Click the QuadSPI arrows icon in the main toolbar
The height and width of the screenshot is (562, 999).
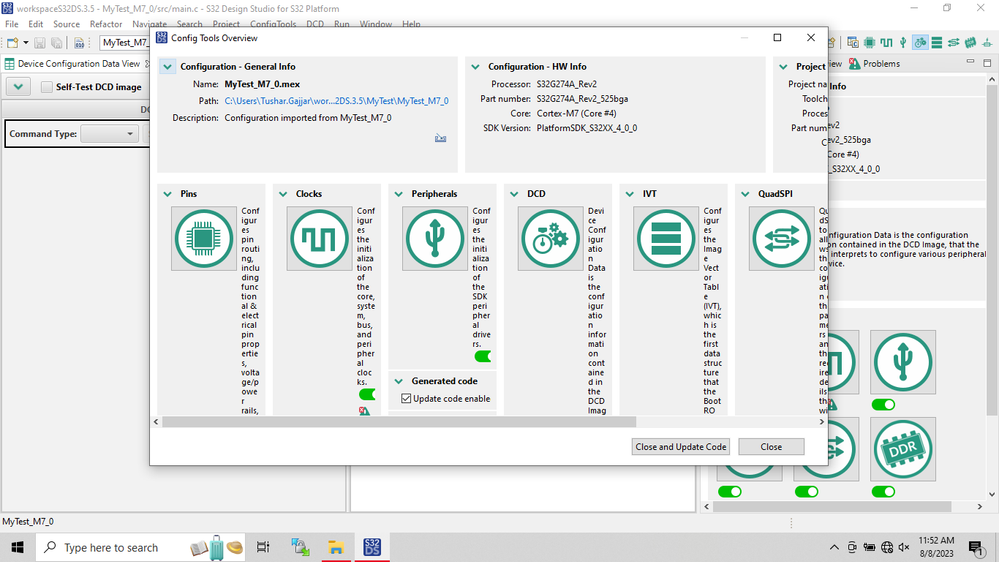pyautogui.click(x=953, y=43)
